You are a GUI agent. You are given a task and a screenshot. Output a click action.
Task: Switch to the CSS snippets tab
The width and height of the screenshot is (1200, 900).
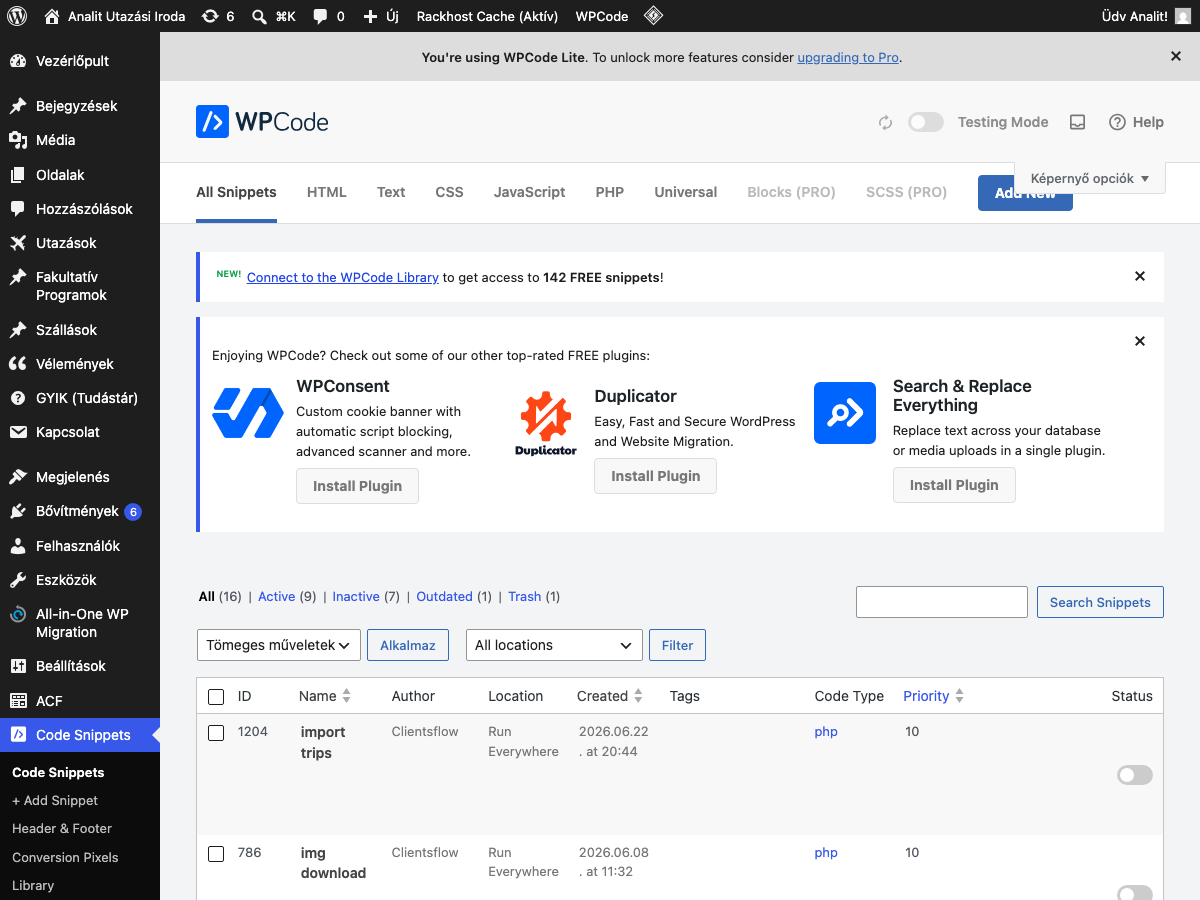click(x=449, y=192)
